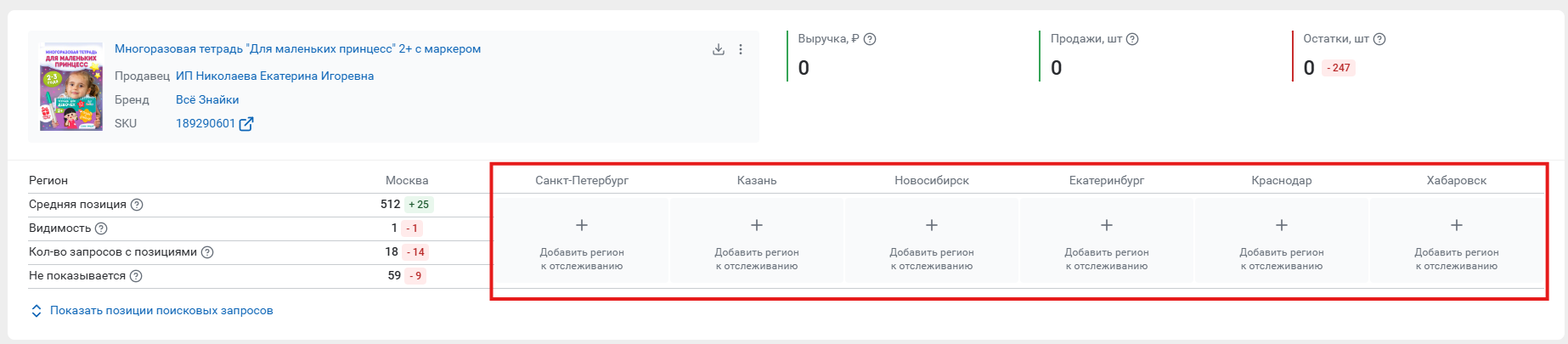Screen dimensions: 1568x344
Task: Click help icon beside Продажи, шт
Action: pyautogui.click(x=1132, y=39)
